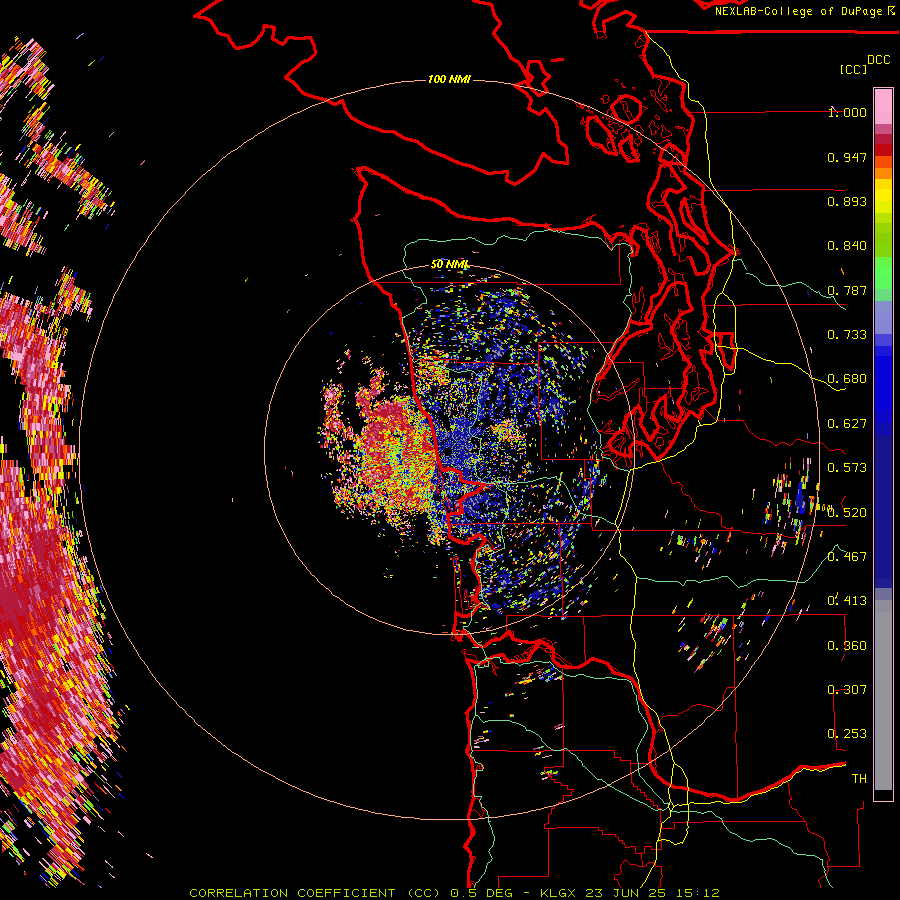Pick the gray swatch at the bottom of the color bar
900x900 pixels.
(x=883, y=695)
